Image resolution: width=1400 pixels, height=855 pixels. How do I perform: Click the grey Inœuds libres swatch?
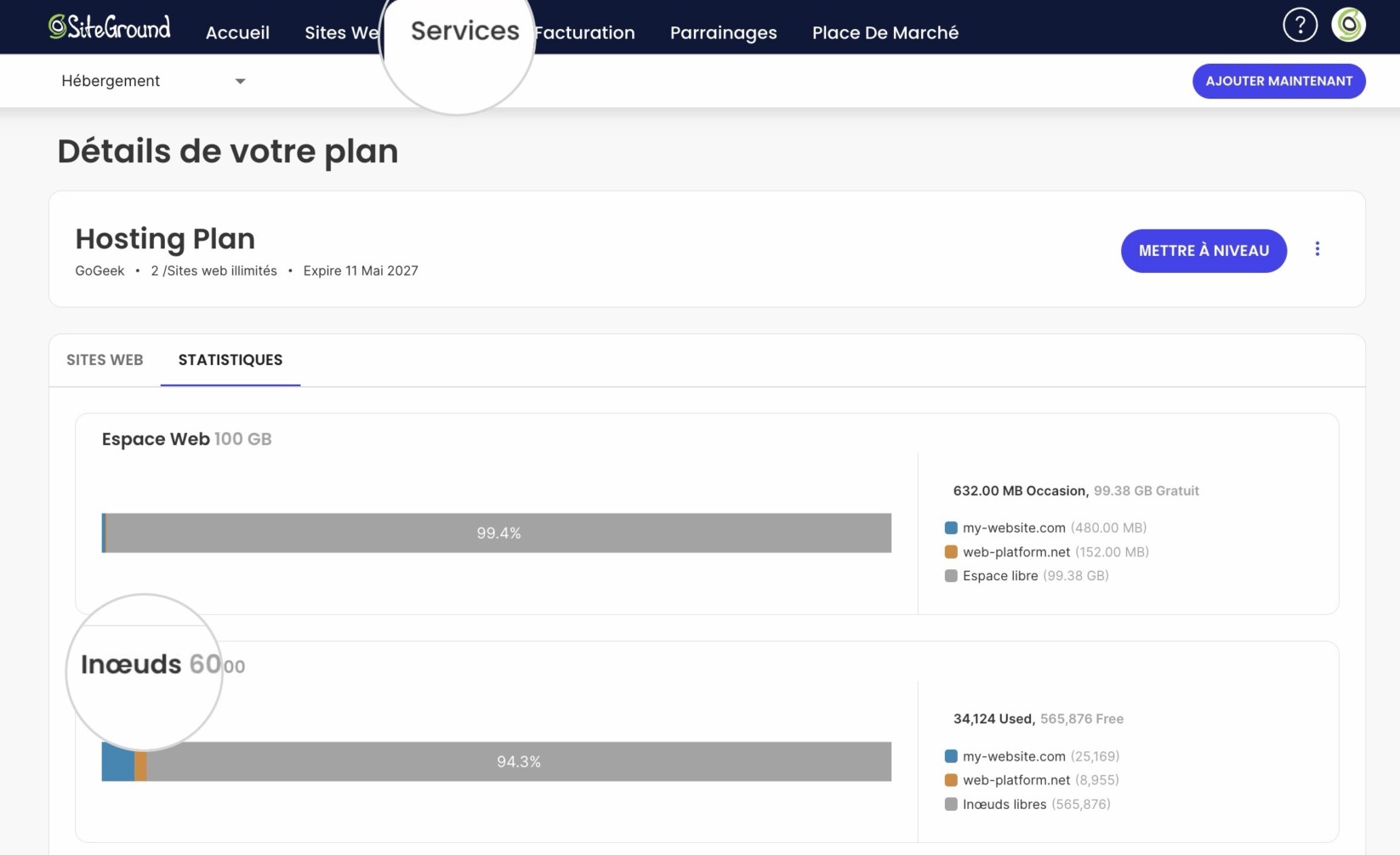[x=951, y=804]
